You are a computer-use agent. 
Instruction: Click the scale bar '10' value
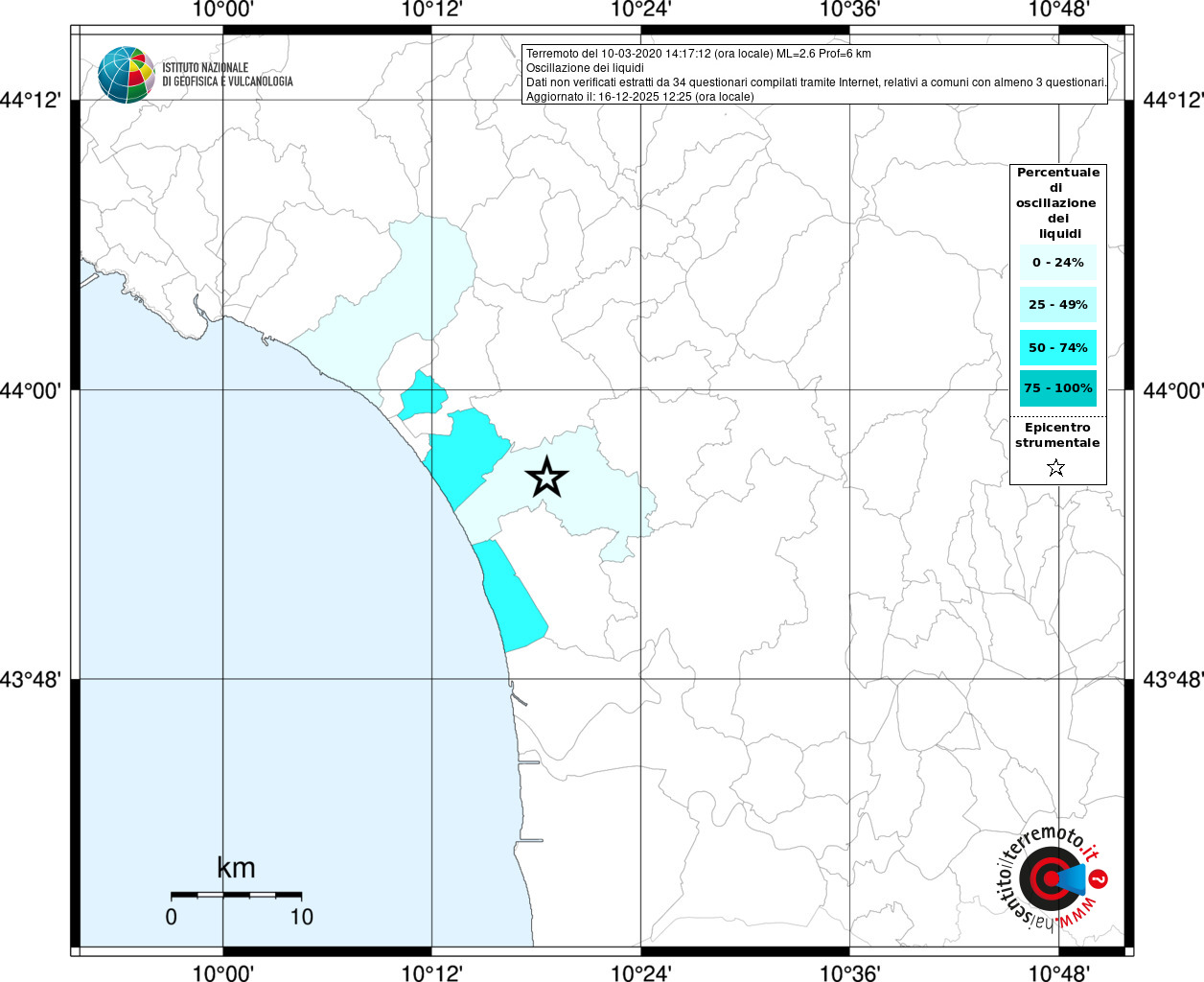click(x=301, y=917)
